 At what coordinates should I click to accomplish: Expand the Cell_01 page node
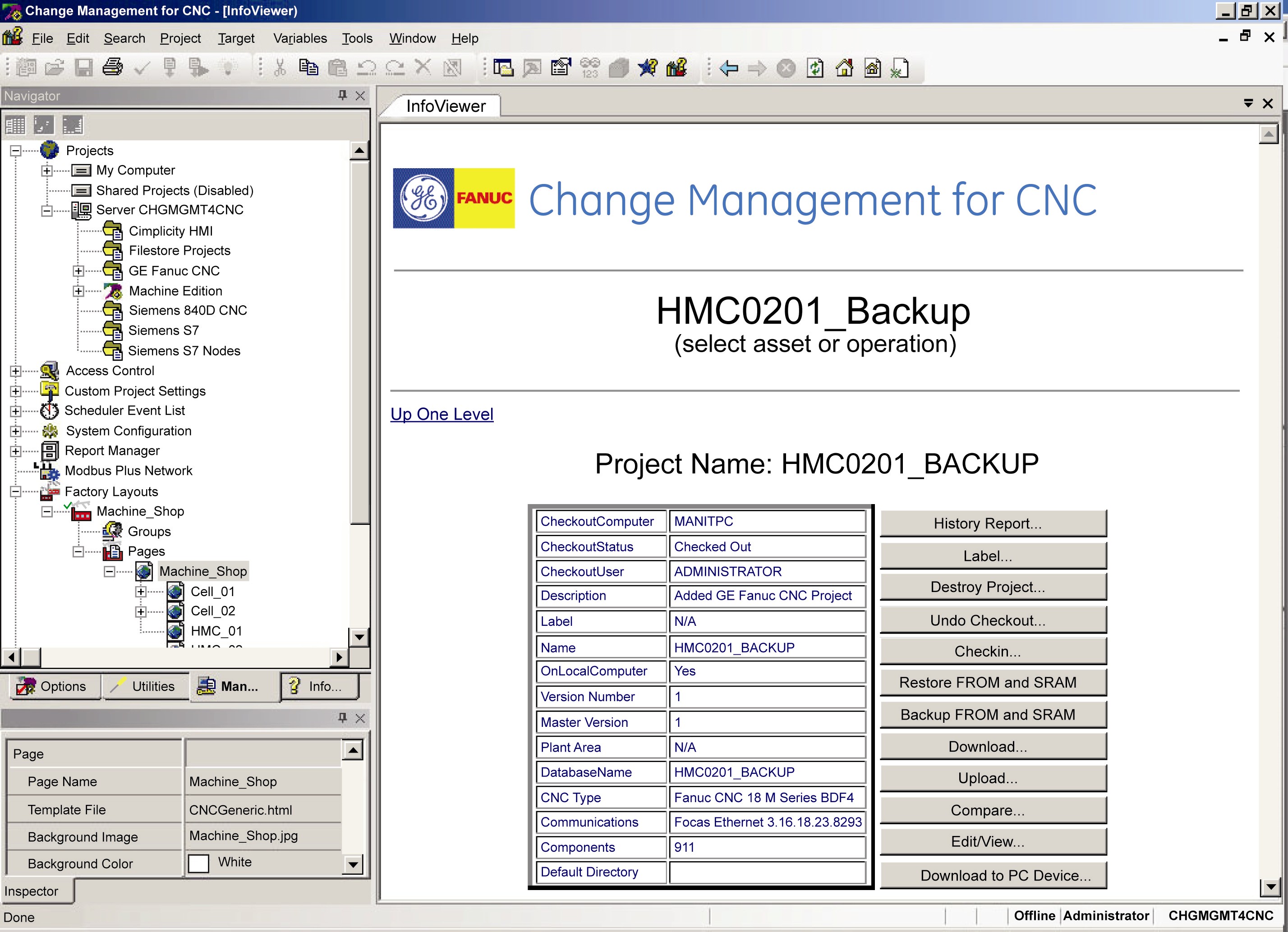tap(141, 592)
